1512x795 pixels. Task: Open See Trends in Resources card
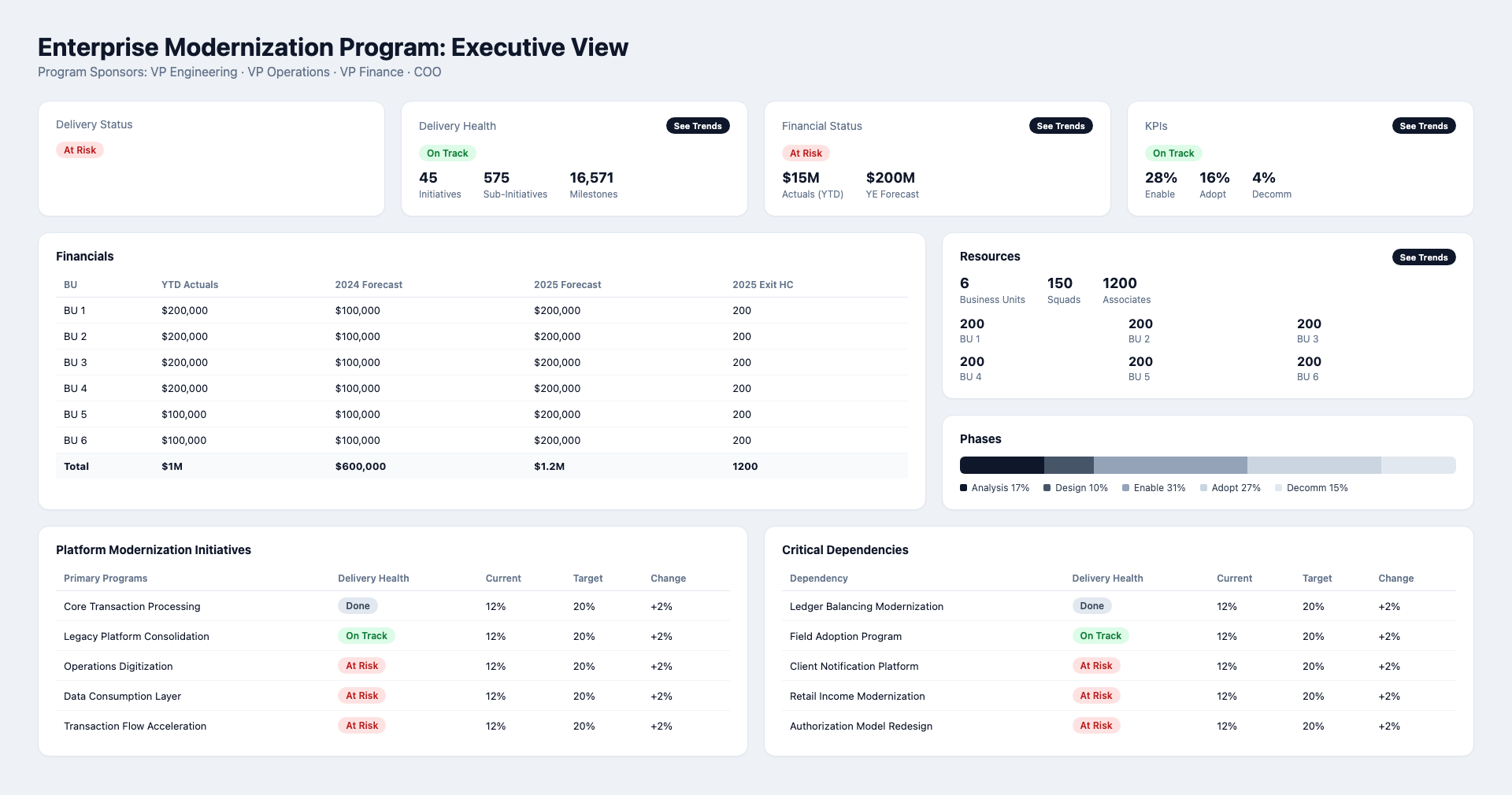[1424, 257]
